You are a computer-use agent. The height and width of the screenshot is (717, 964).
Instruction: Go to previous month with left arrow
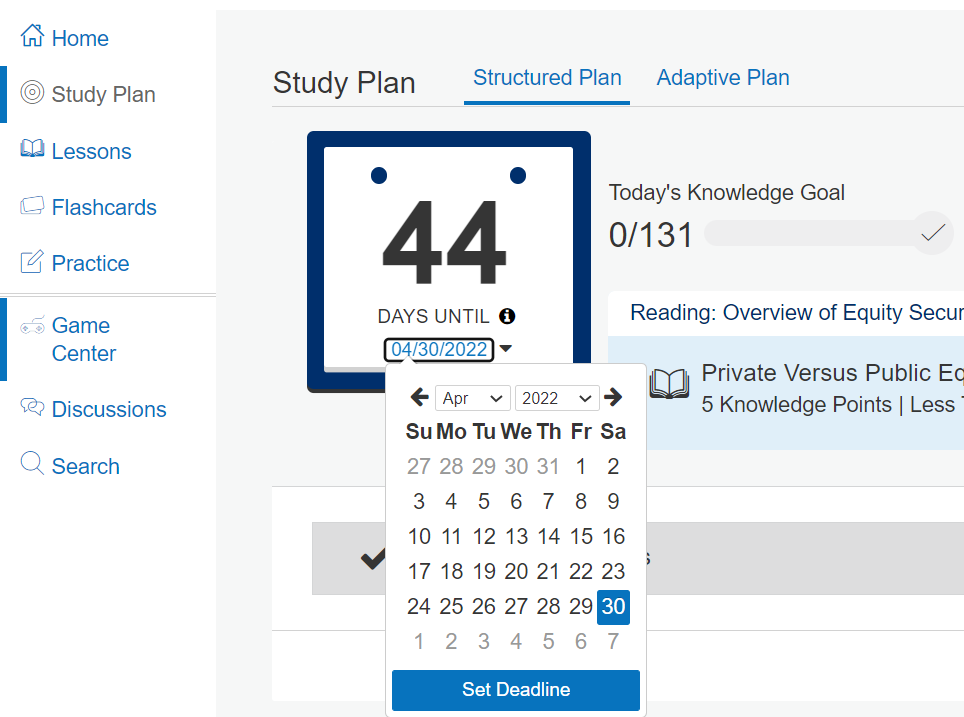point(420,397)
